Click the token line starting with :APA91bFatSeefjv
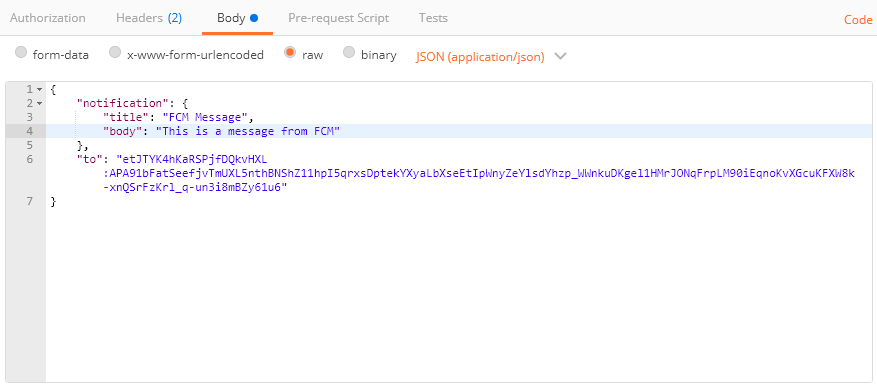The width and height of the screenshot is (877, 388). (x=479, y=173)
